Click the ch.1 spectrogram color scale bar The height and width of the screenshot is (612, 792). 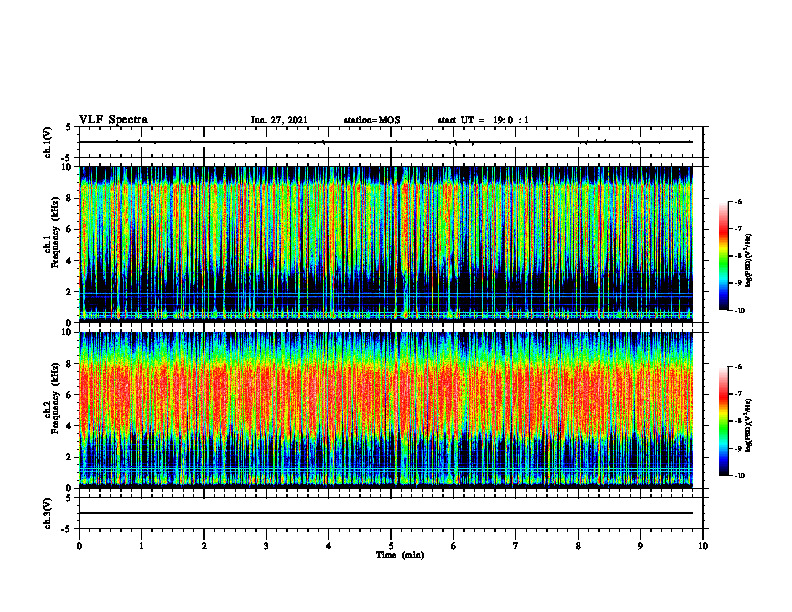point(723,256)
